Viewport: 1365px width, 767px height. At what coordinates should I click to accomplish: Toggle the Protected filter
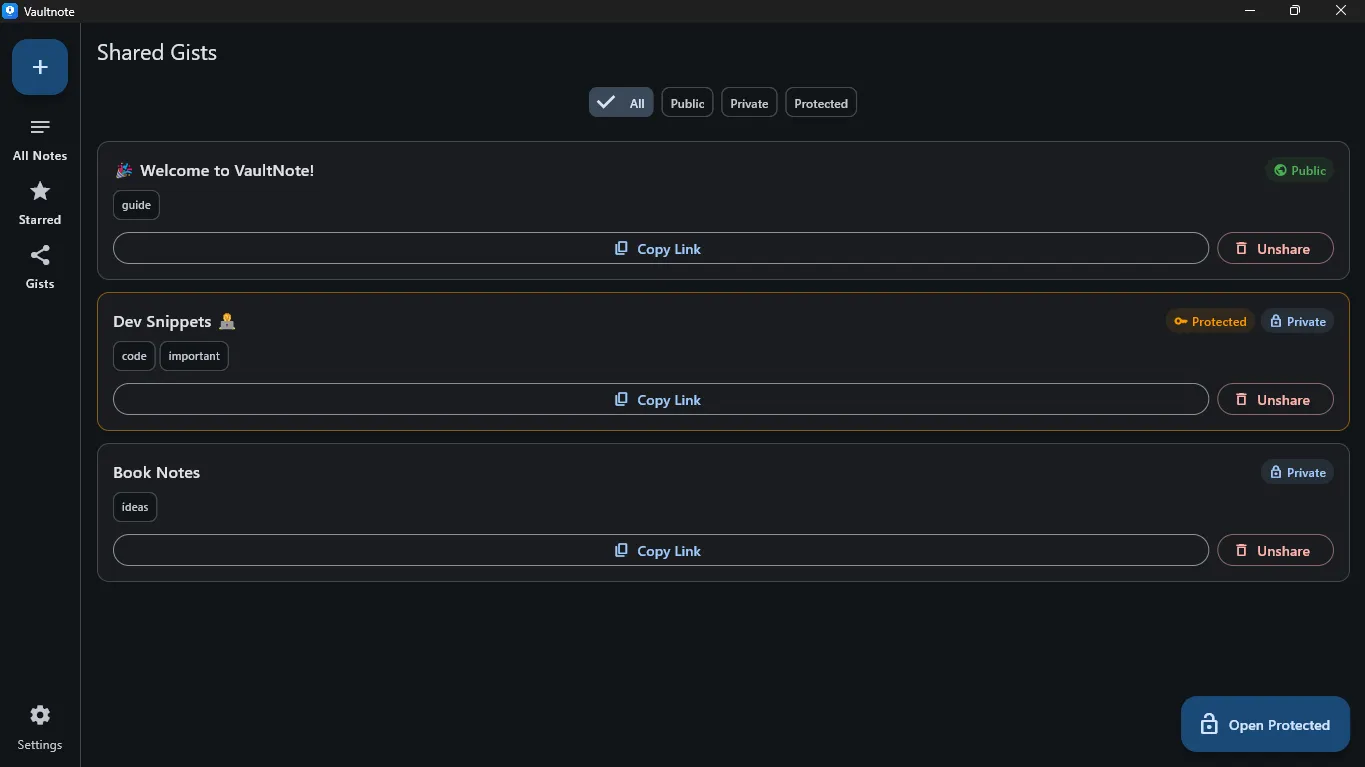(820, 102)
